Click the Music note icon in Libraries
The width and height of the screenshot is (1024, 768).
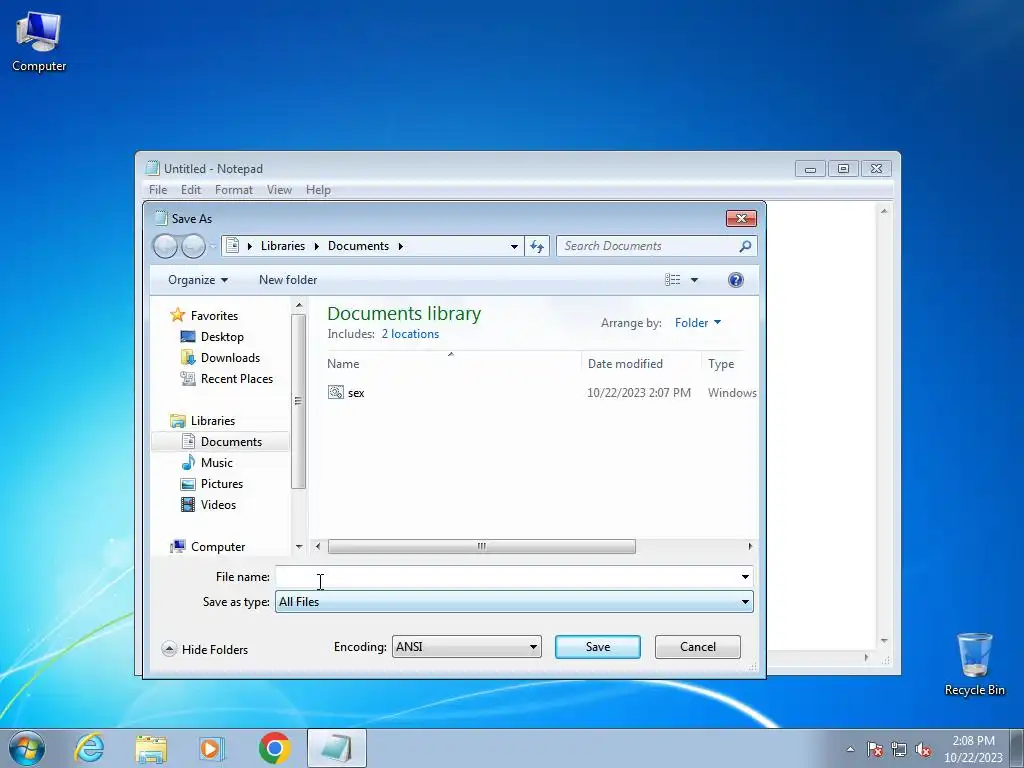pyautogui.click(x=188, y=462)
